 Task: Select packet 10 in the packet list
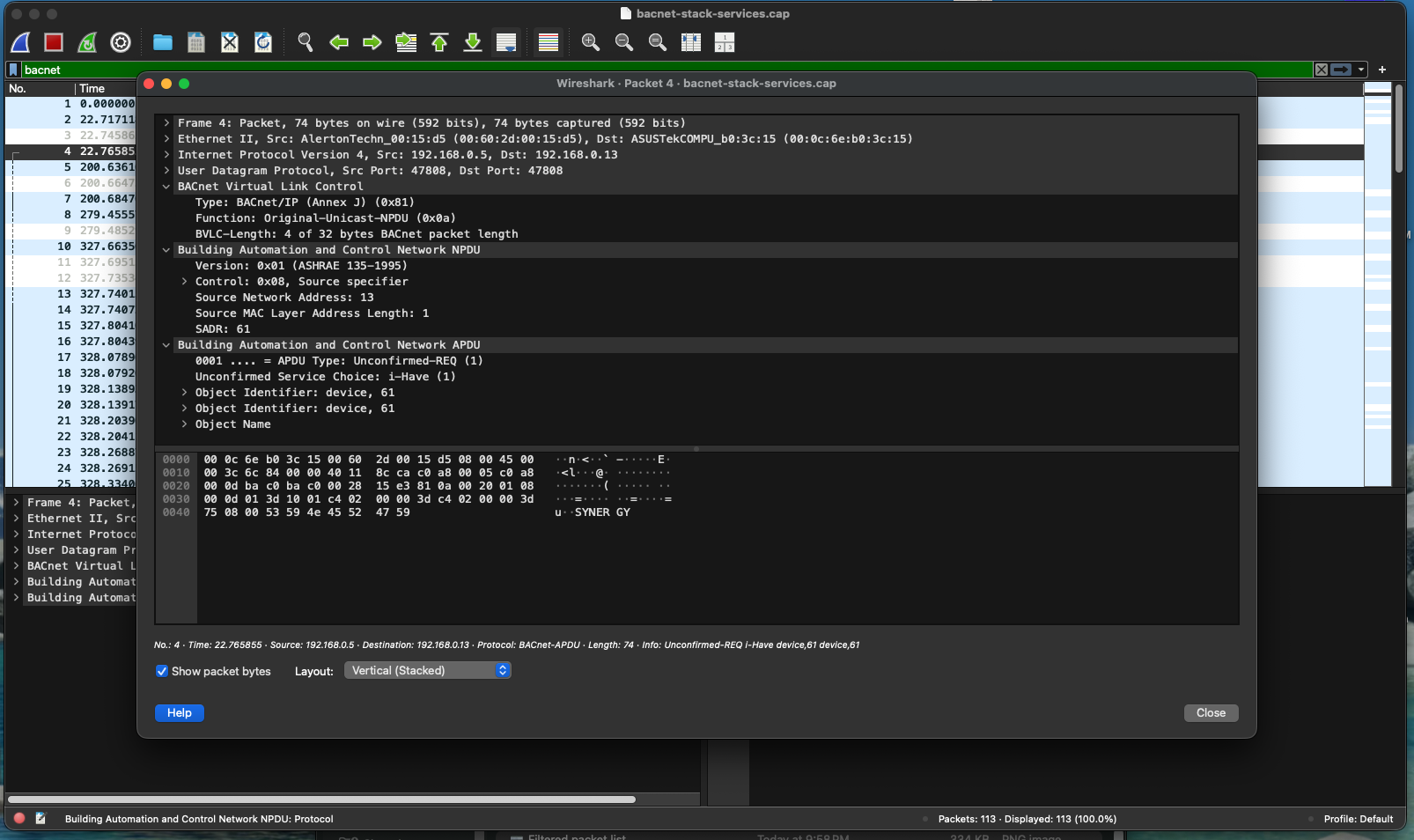pyautogui.click(x=70, y=247)
